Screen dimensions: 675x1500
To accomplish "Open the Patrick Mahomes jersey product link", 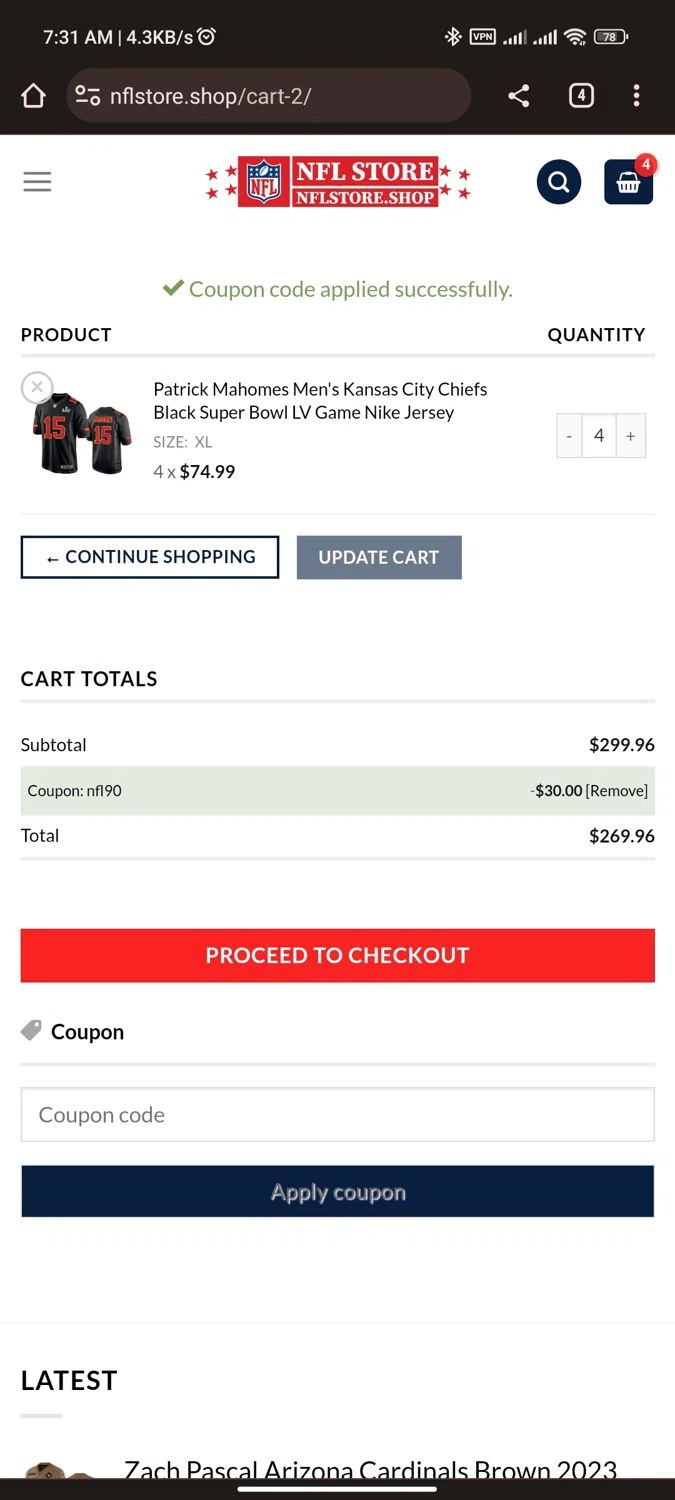I will point(320,400).
